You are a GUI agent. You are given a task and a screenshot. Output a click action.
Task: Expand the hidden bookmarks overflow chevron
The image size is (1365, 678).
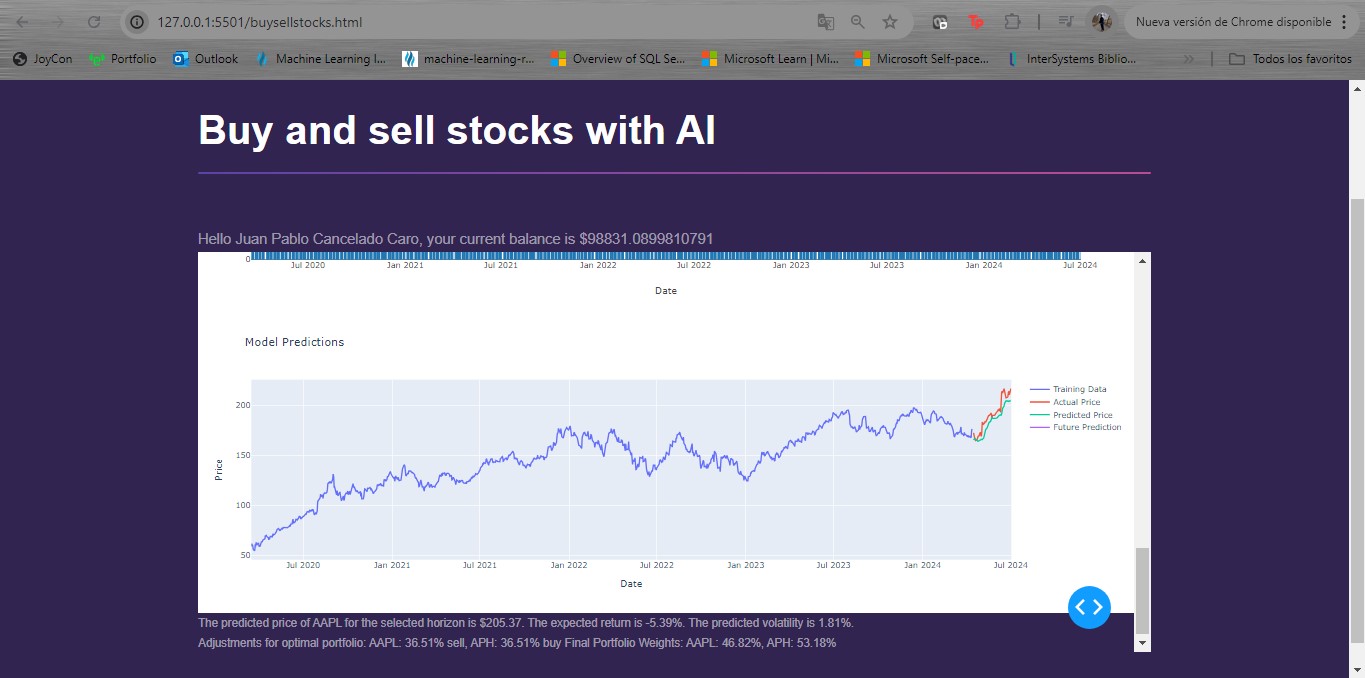[x=1189, y=59]
